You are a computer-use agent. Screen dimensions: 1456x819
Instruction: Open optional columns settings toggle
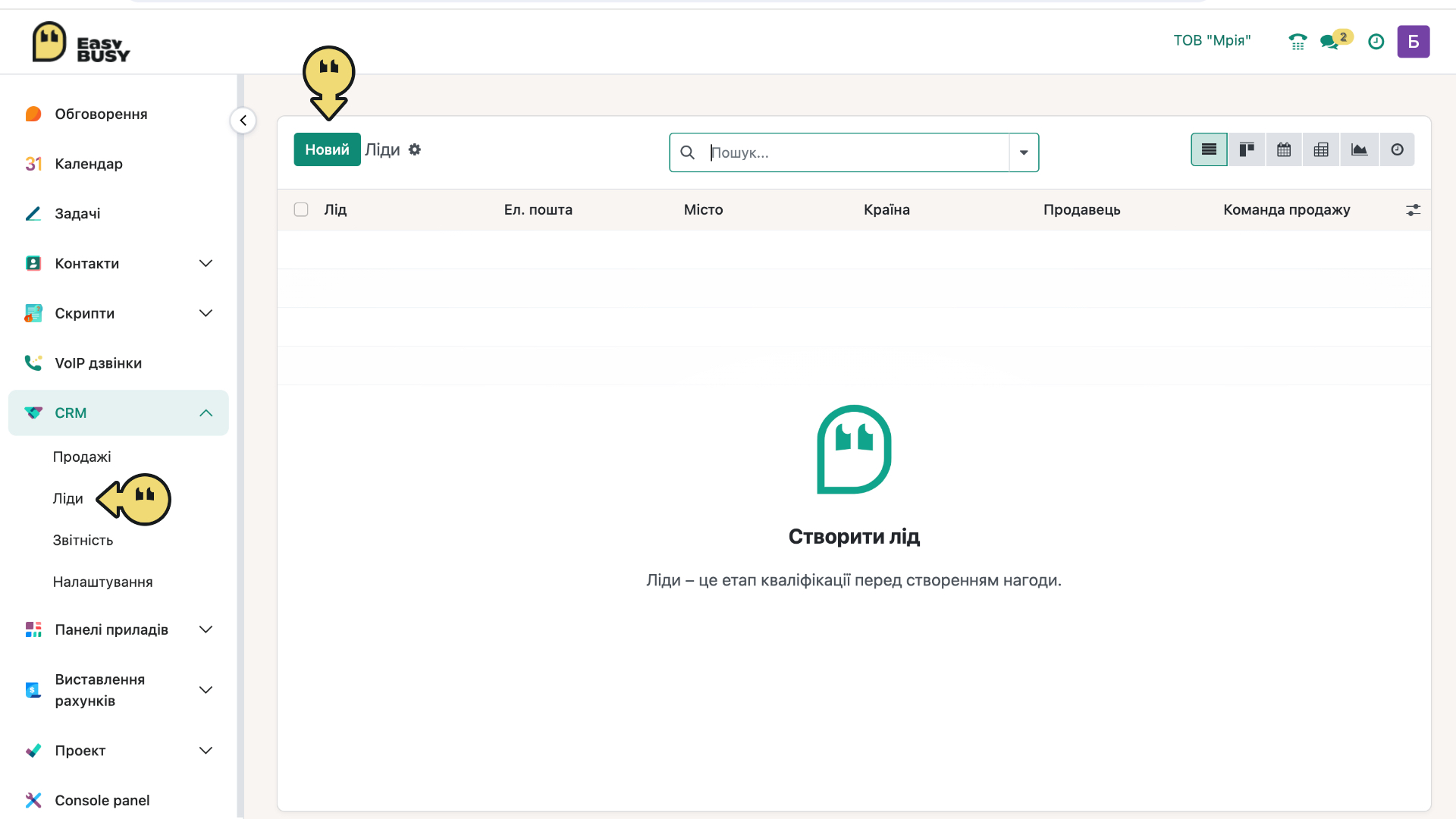click(x=1413, y=210)
